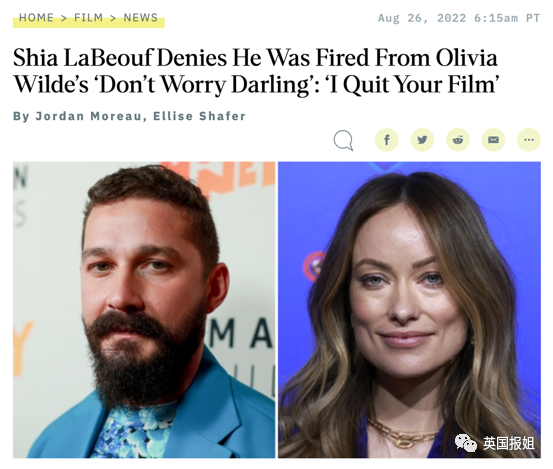Open the FILM breadcrumb section
The width and height of the screenshot is (553, 469).
tap(89, 18)
